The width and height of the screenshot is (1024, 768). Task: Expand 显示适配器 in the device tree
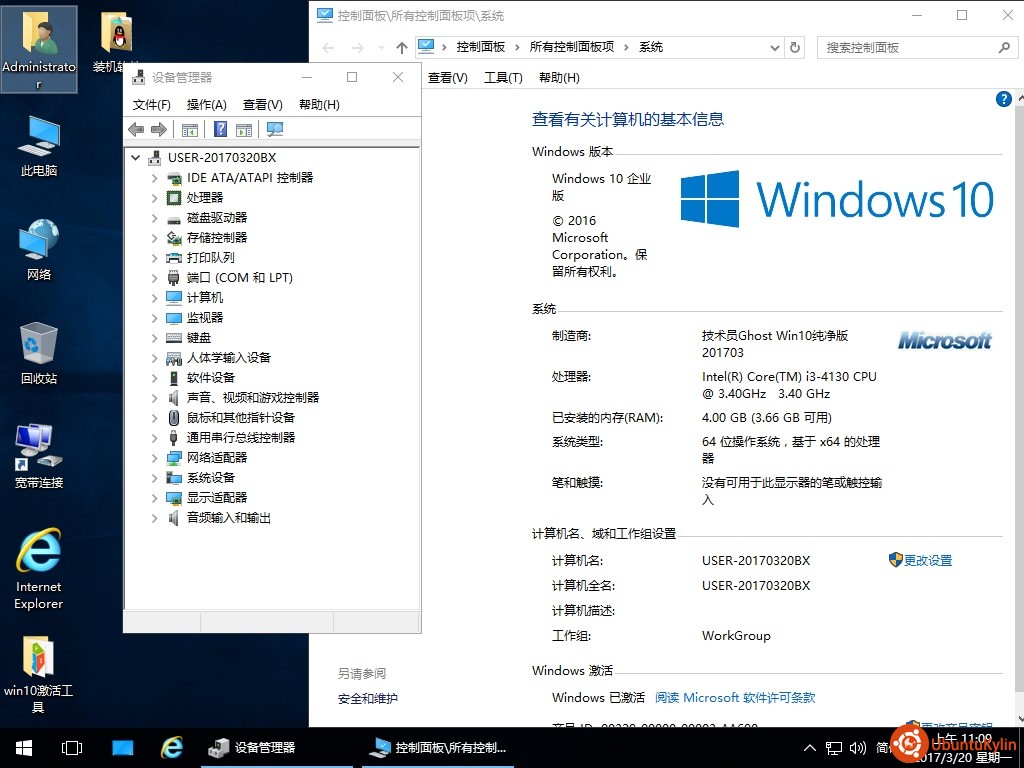(155, 498)
